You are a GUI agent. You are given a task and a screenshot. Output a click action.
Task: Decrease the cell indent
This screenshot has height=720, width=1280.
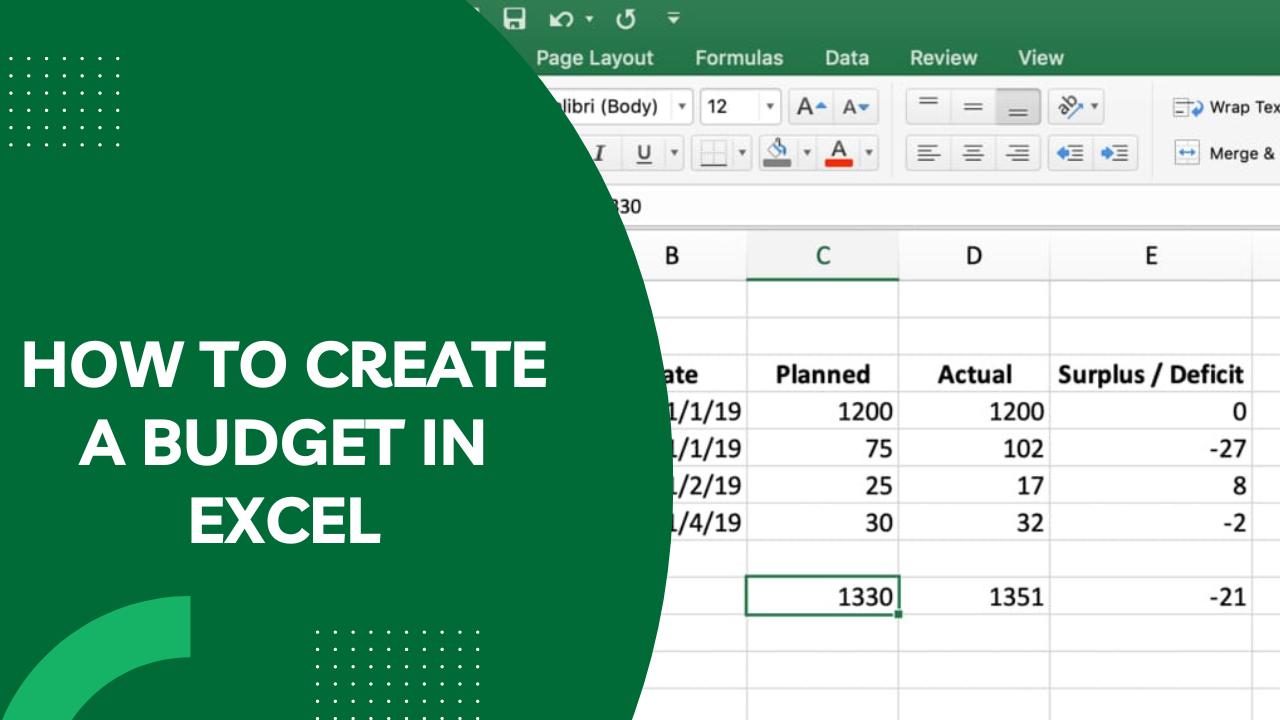[x=1070, y=153]
